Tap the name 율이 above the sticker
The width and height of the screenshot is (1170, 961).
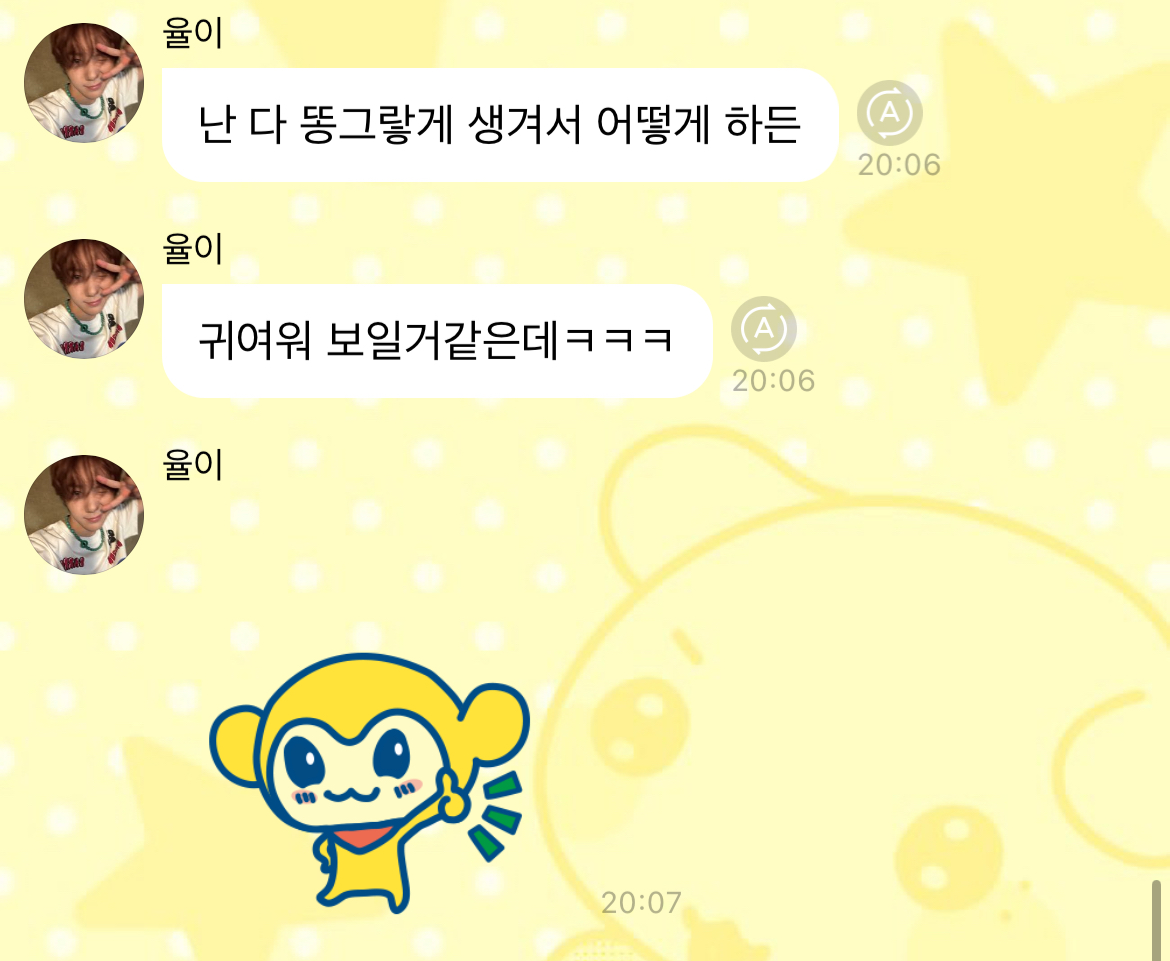pyautogui.click(x=193, y=465)
